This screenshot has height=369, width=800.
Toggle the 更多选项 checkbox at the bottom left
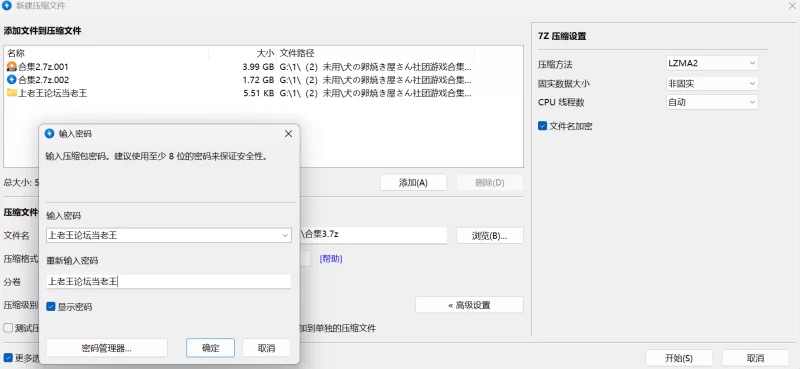click(8, 358)
